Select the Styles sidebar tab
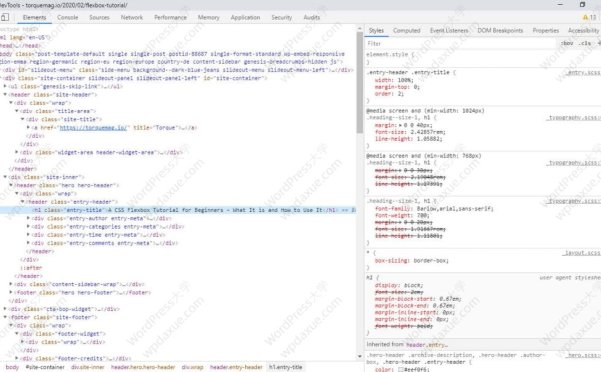This screenshot has width=601, height=372. coord(376,31)
